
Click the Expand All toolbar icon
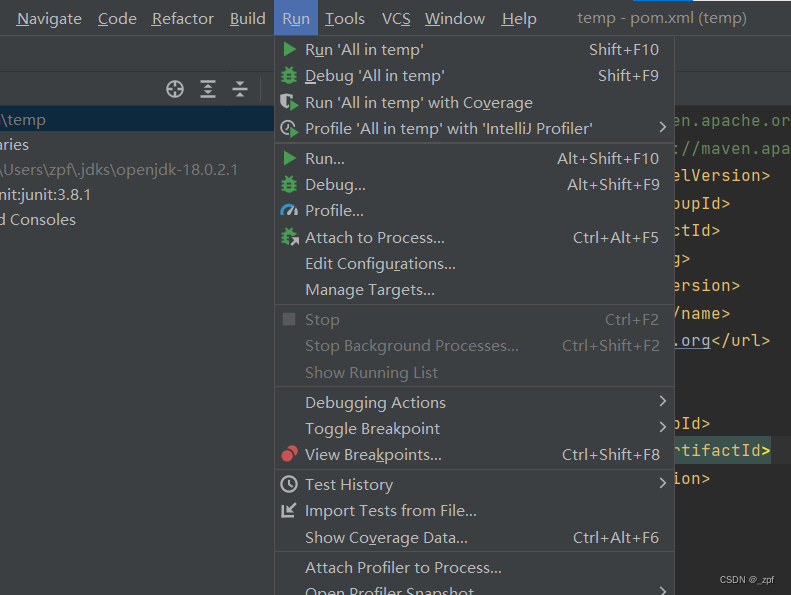208,89
